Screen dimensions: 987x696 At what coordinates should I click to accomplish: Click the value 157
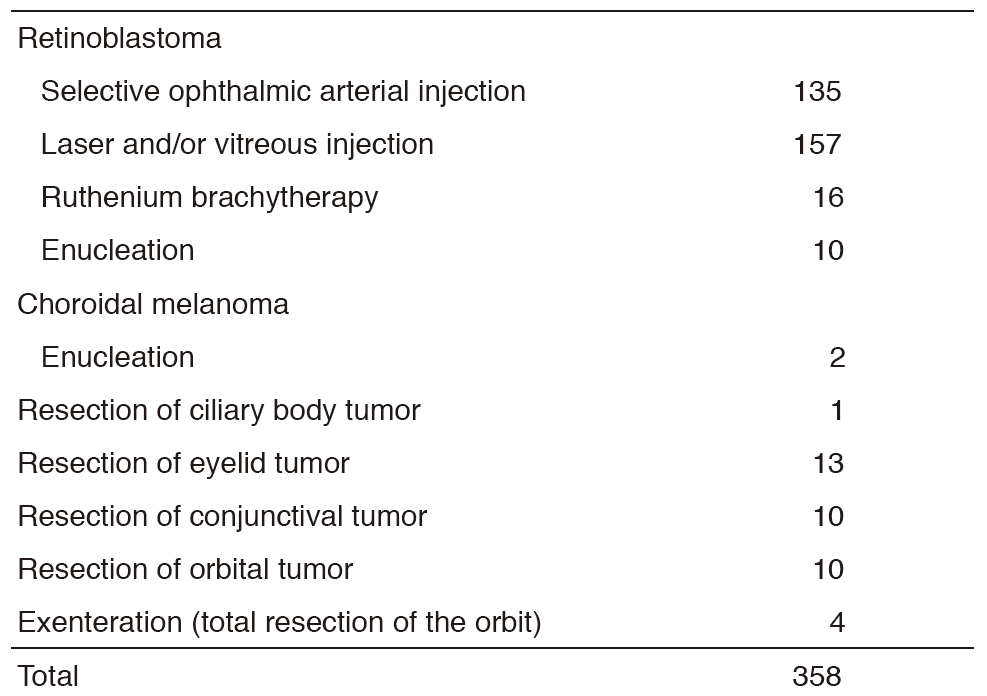[817, 145]
